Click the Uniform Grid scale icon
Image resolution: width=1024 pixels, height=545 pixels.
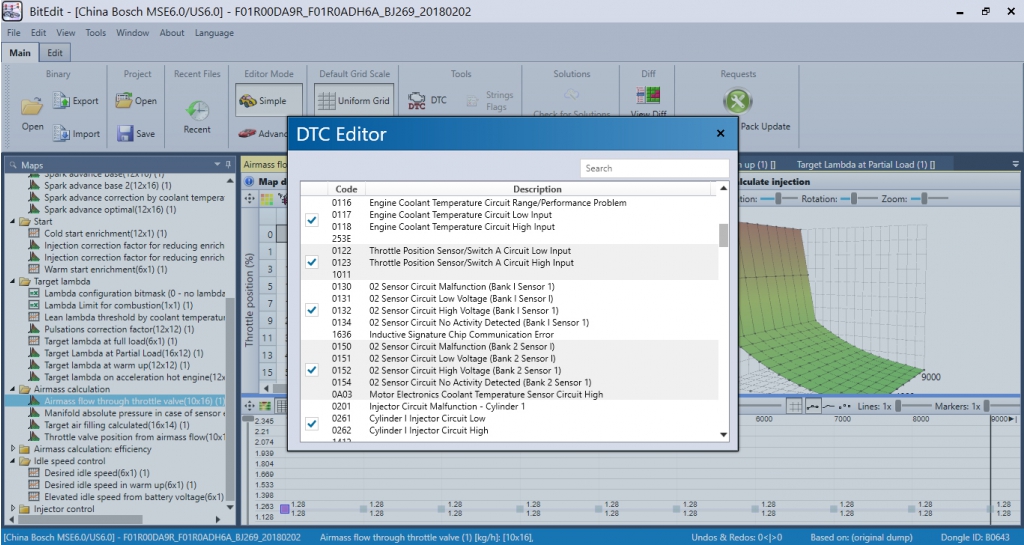tap(326, 101)
